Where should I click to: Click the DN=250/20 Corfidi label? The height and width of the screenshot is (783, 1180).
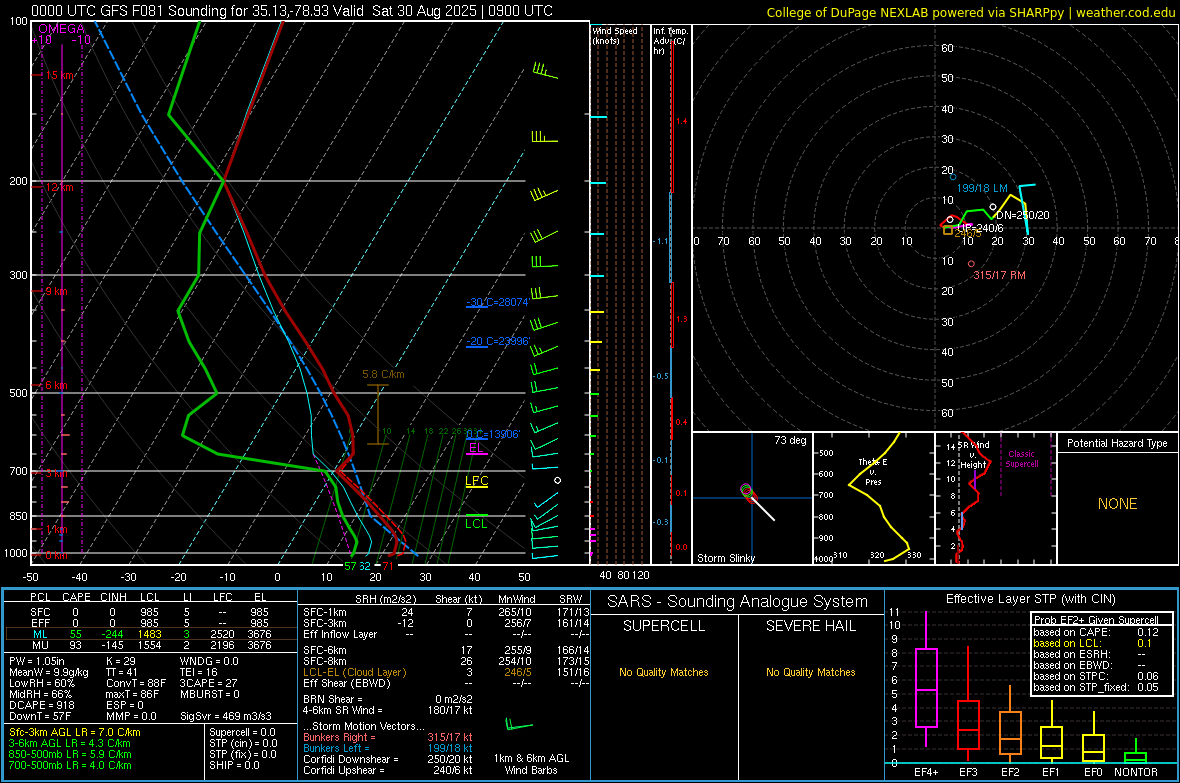point(1023,215)
